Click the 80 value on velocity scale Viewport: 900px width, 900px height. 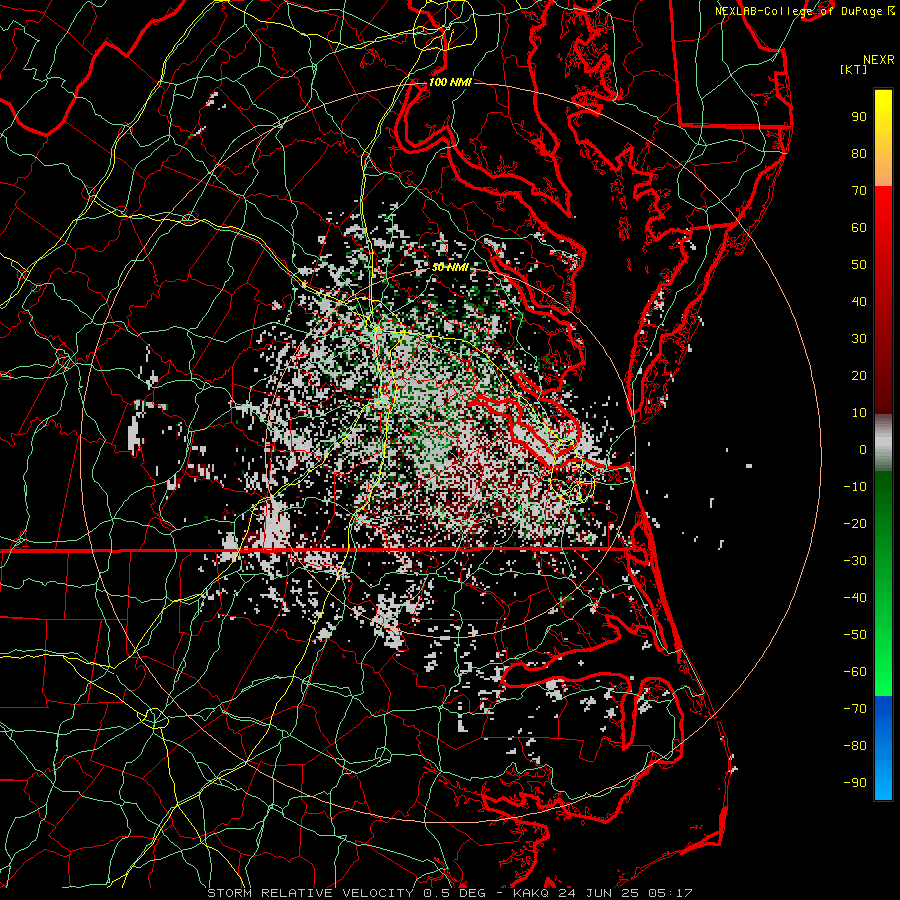pos(859,153)
